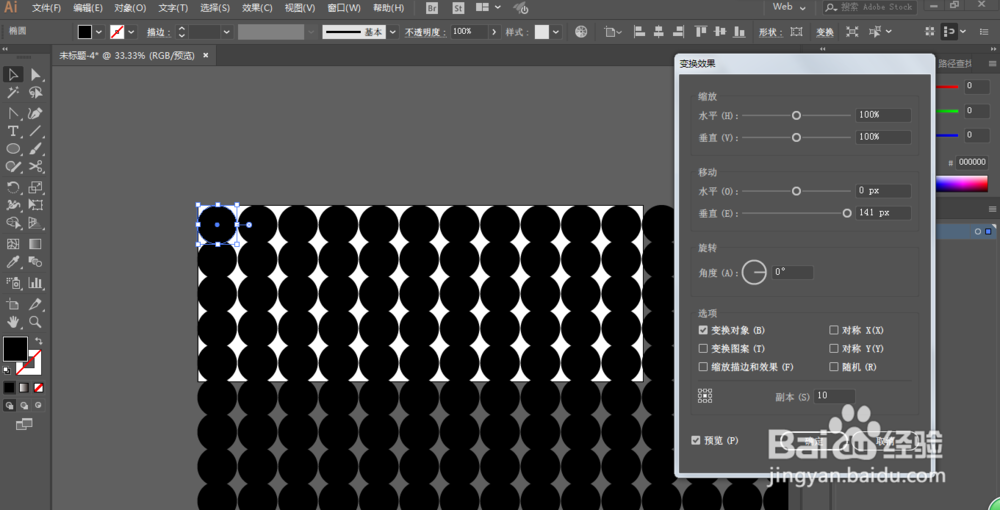Toggle the 预览(P) preview checkbox
1000x510 pixels.
point(696,441)
